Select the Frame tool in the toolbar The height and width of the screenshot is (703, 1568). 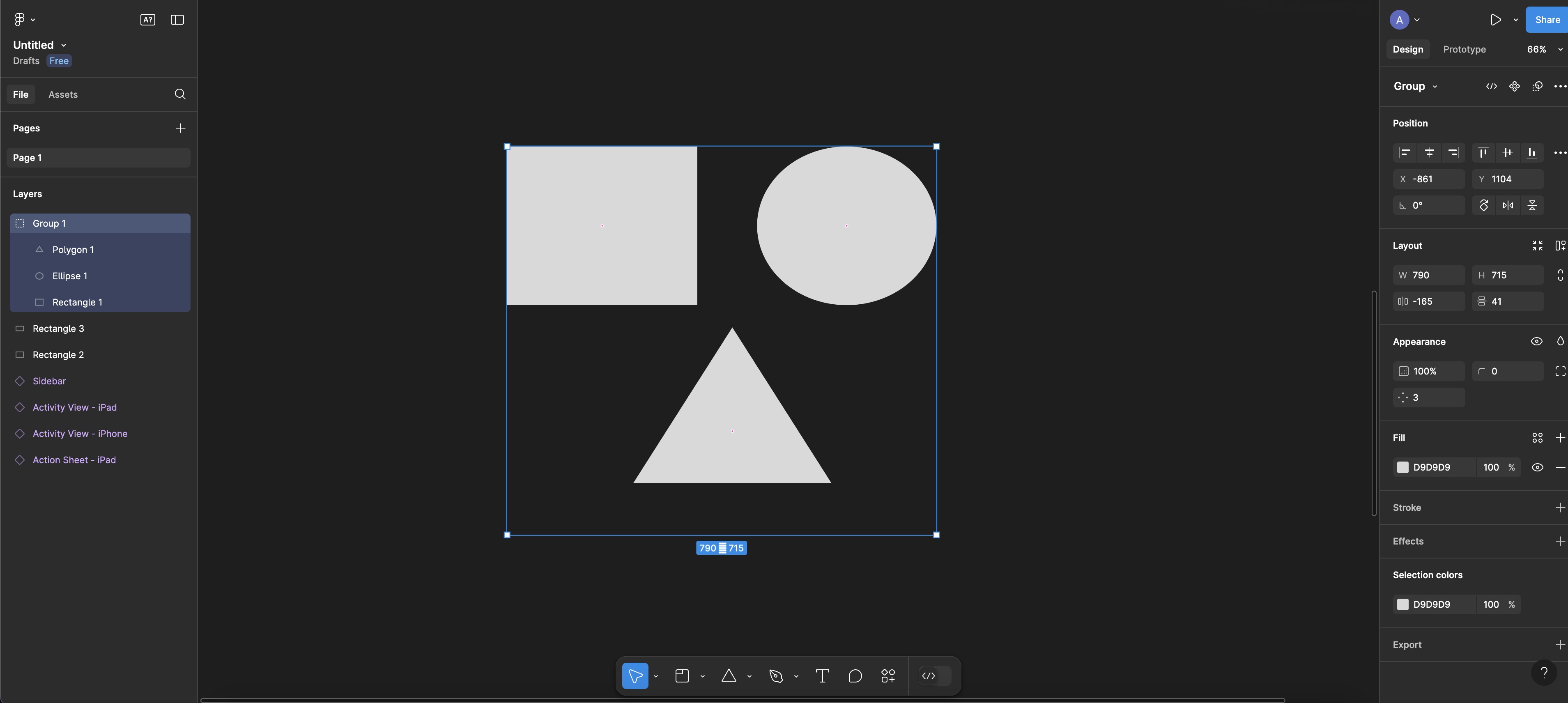pyautogui.click(x=682, y=675)
